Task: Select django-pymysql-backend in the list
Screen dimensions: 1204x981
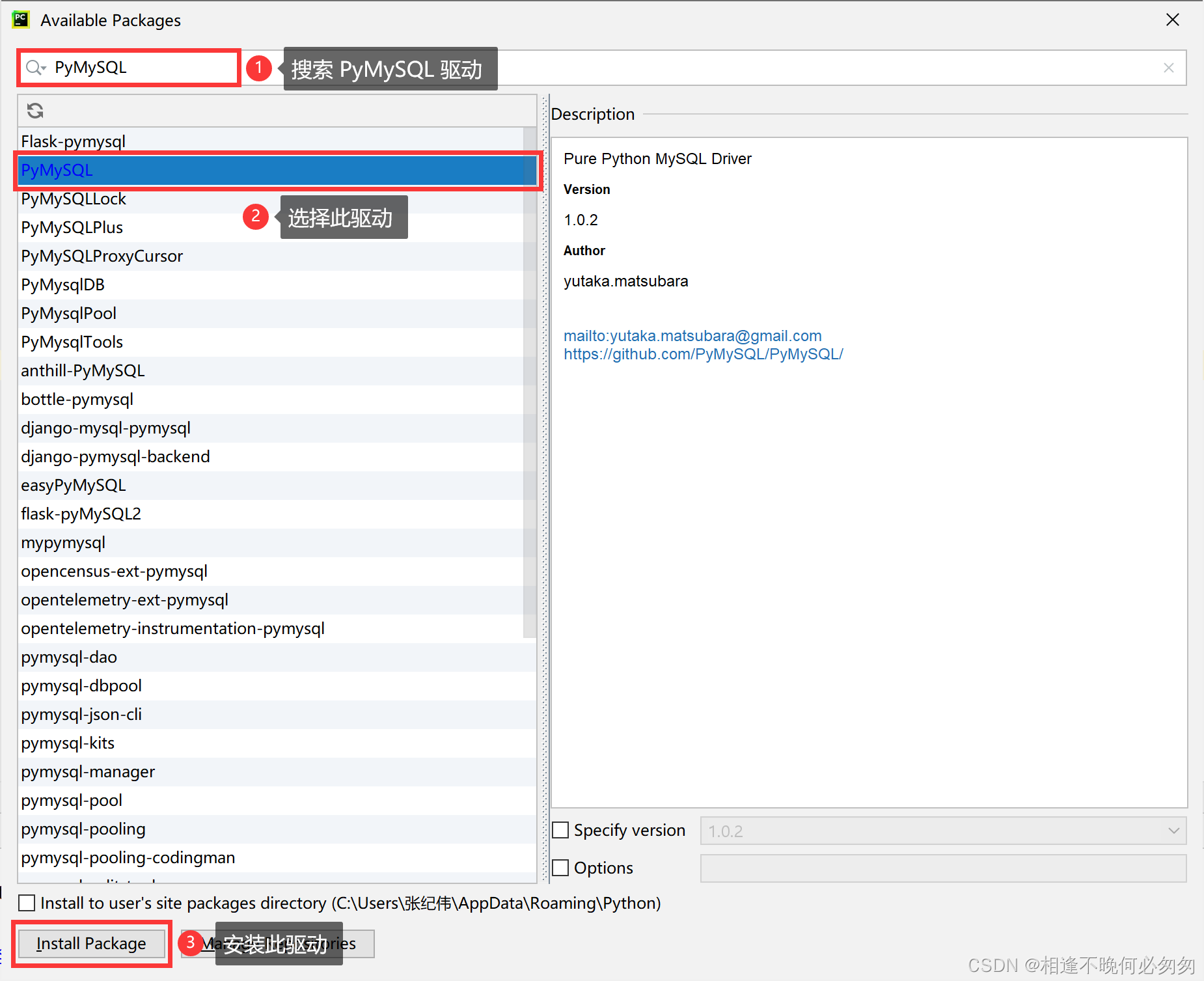Action: point(271,456)
